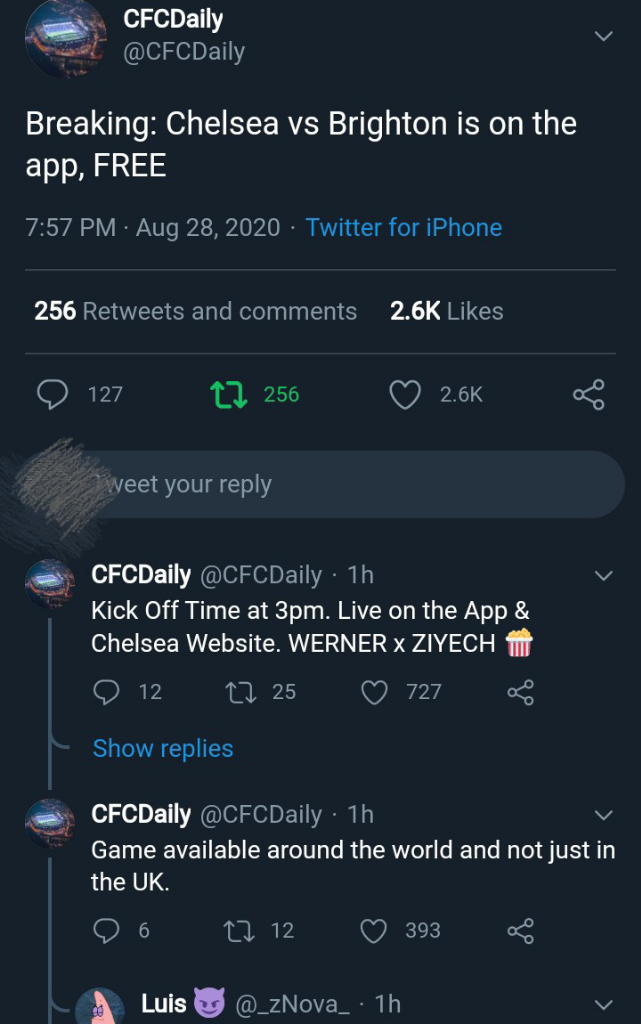Retweet the main tweet showing 256 retweets
Image resolution: width=641 pixels, height=1024 pixels.
229,395
